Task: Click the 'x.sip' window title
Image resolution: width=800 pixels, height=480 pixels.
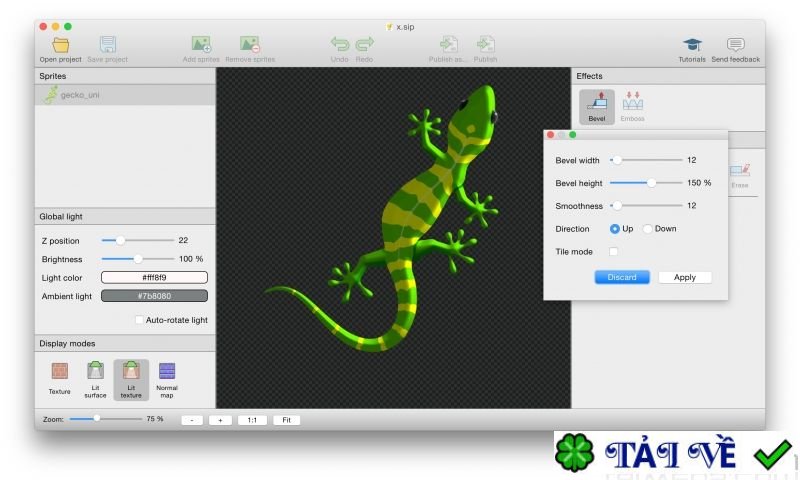Action: pos(405,27)
